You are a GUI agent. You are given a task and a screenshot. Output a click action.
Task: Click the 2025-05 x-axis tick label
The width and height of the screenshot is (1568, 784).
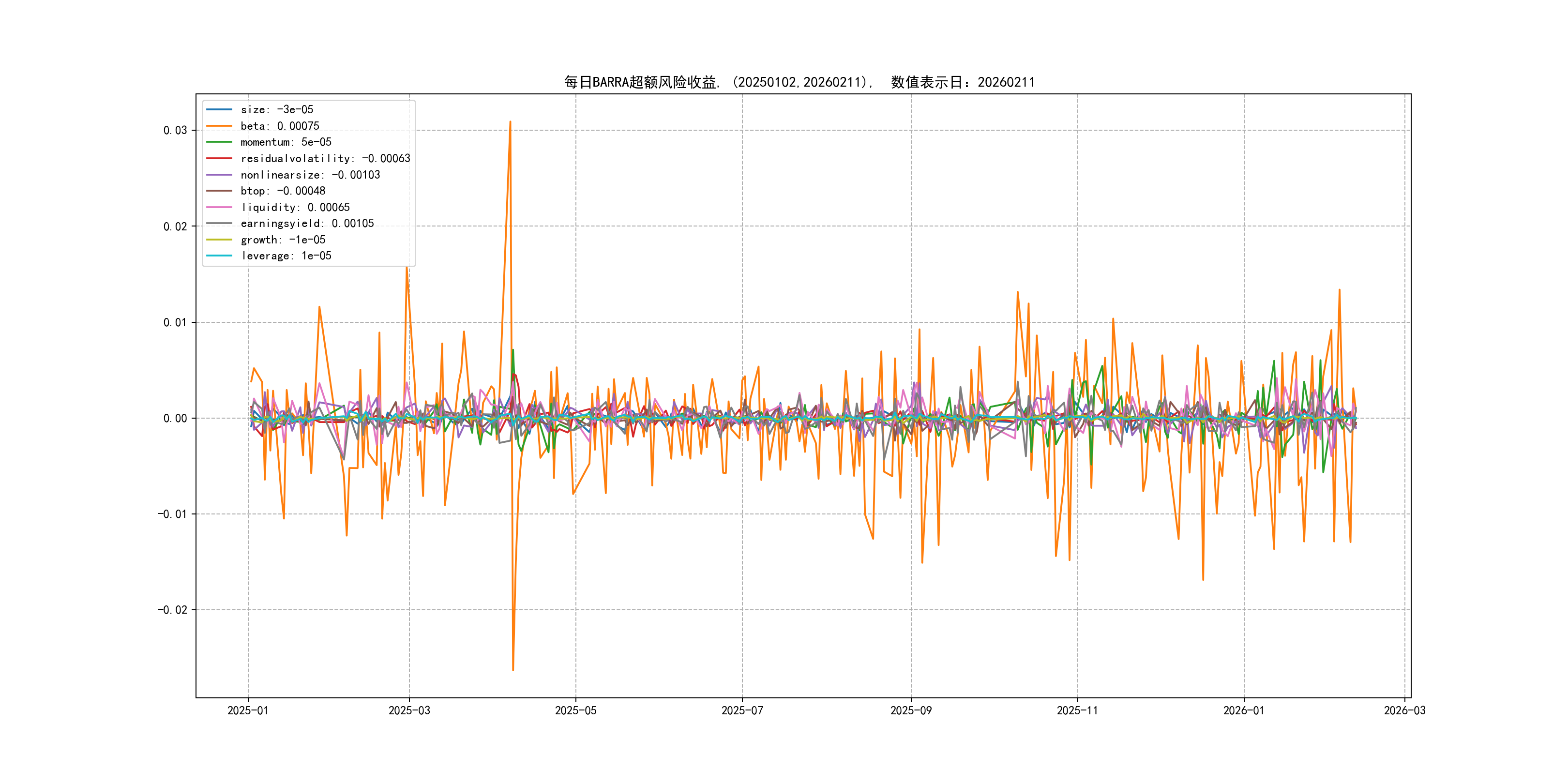575,710
